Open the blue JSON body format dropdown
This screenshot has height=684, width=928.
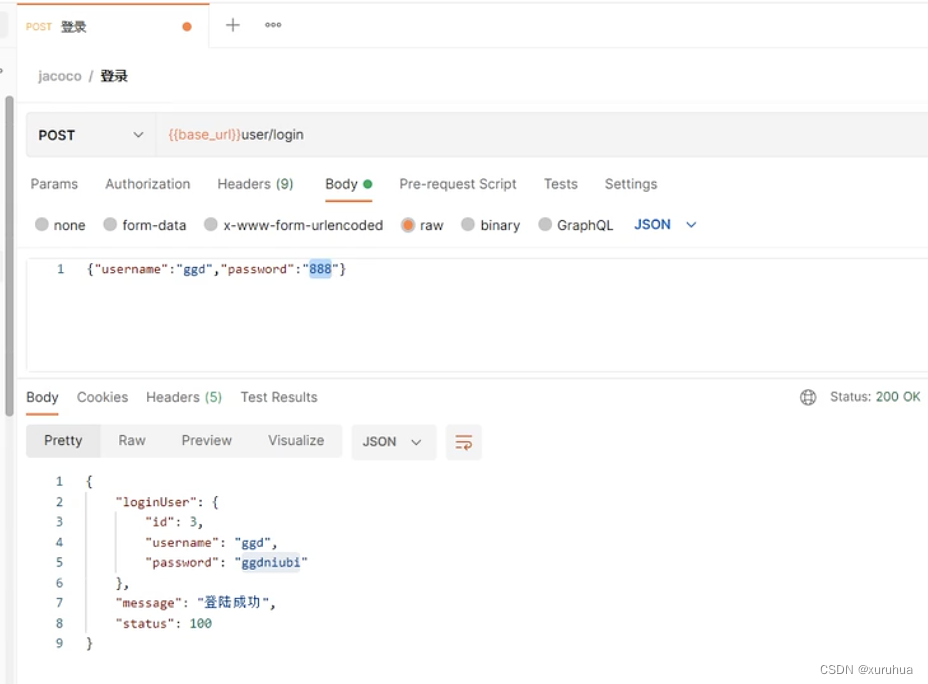click(x=665, y=225)
